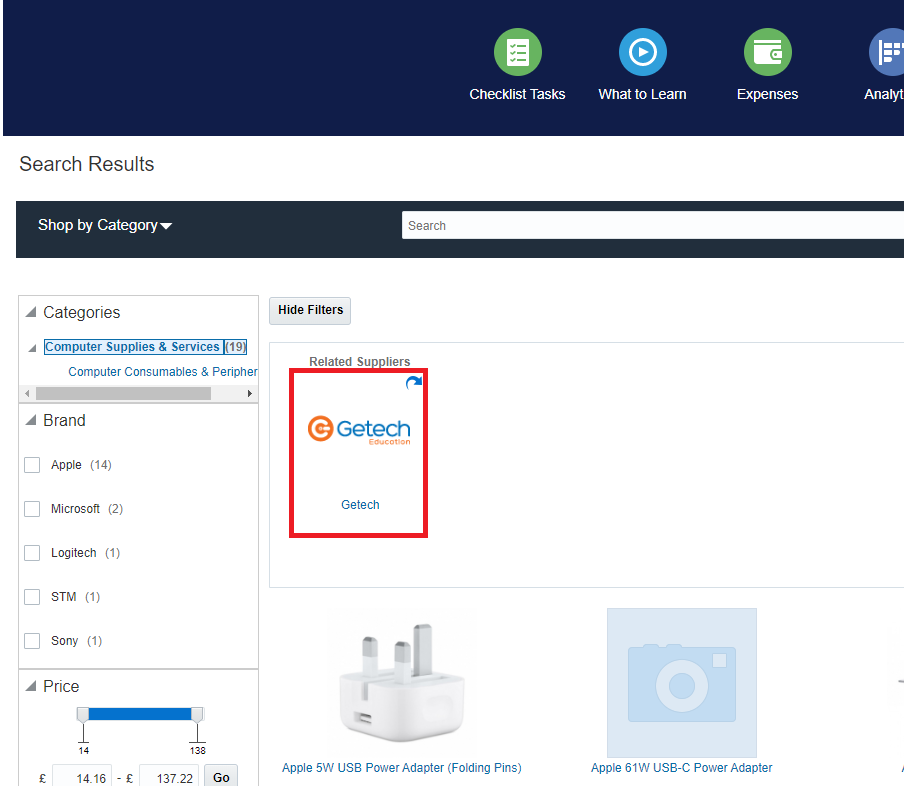Click the What to Learn label

click(642, 94)
